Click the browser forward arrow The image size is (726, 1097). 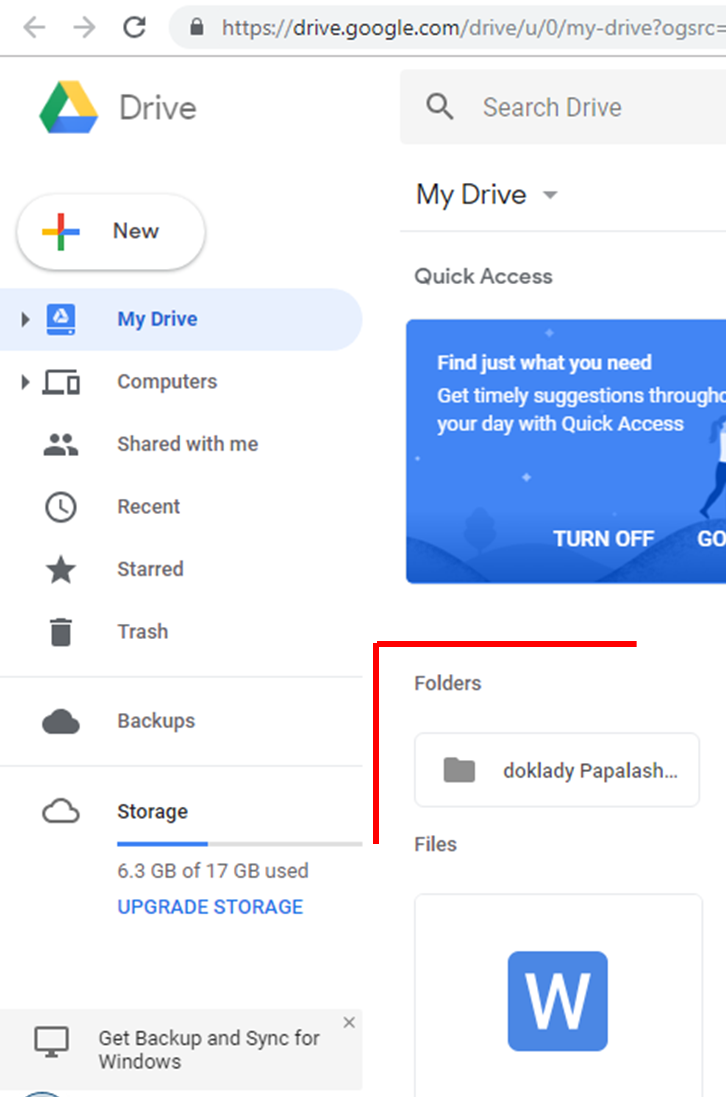coord(85,27)
